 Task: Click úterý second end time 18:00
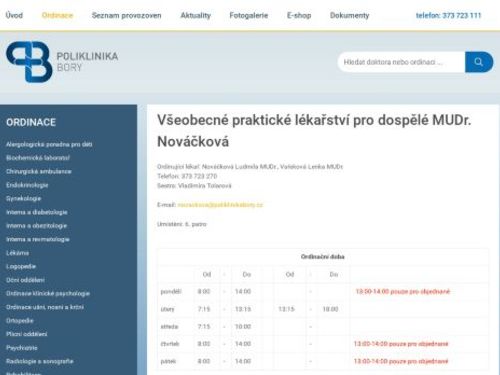pos(330,309)
